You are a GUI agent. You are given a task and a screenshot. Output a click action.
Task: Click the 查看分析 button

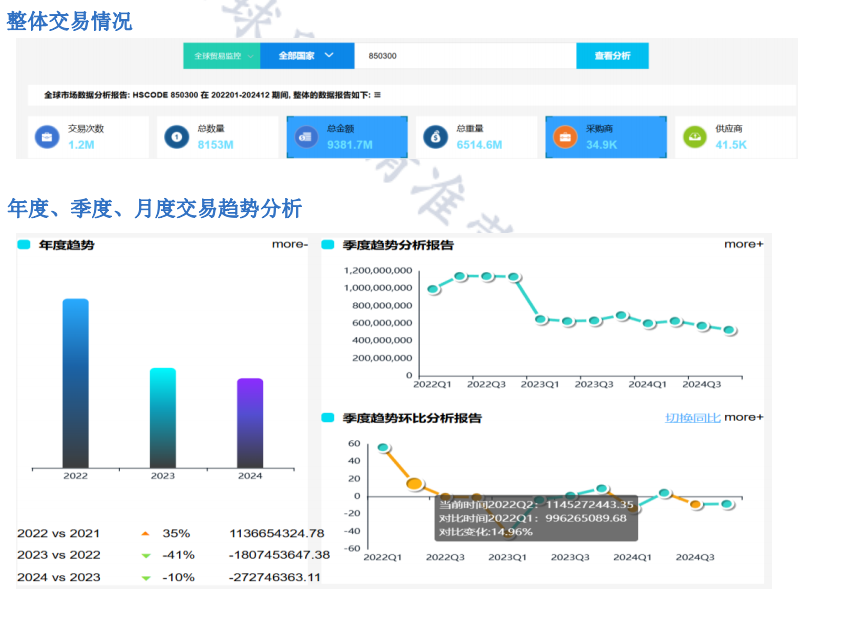click(x=612, y=56)
